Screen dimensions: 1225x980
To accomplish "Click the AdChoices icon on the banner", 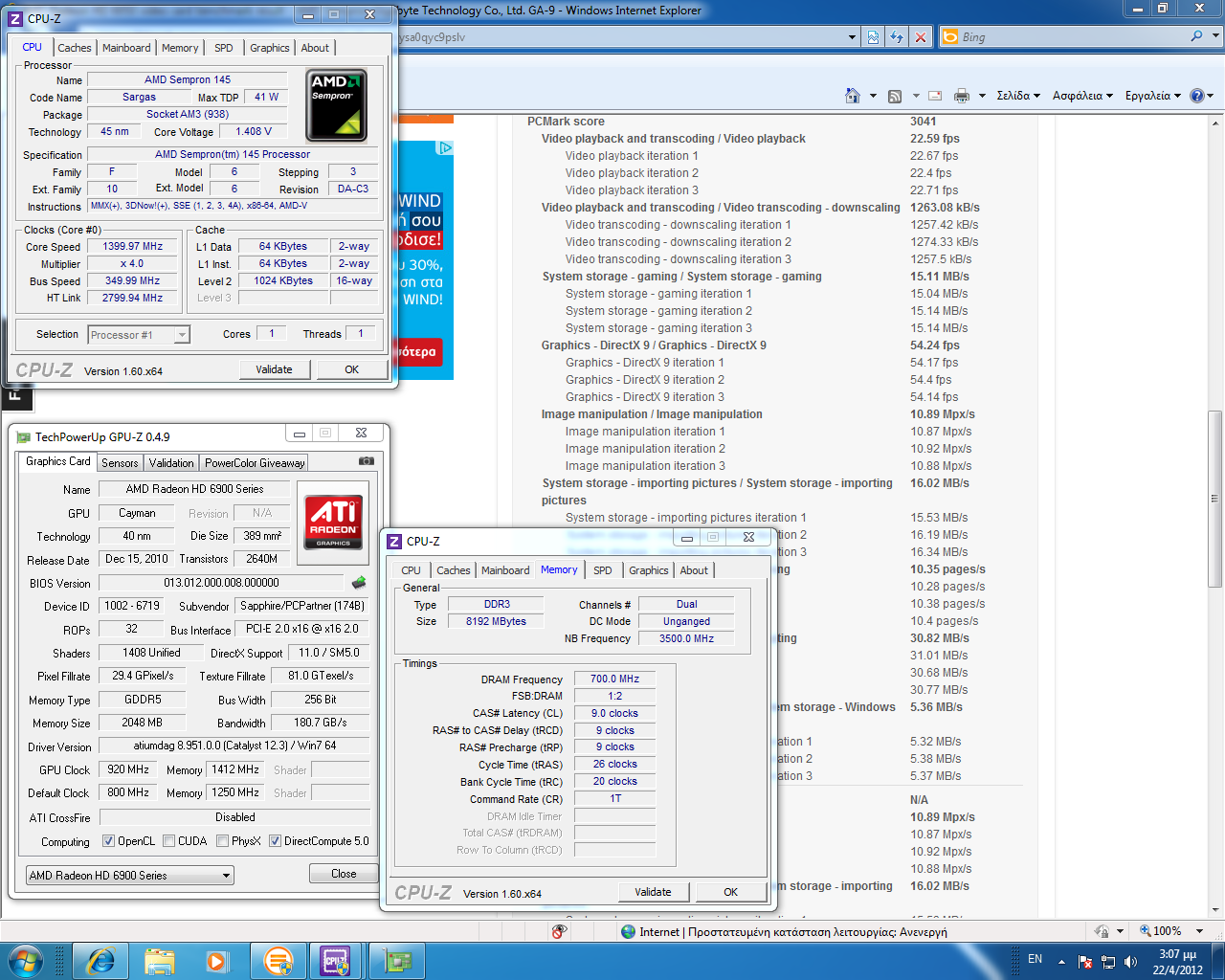I will [445, 147].
